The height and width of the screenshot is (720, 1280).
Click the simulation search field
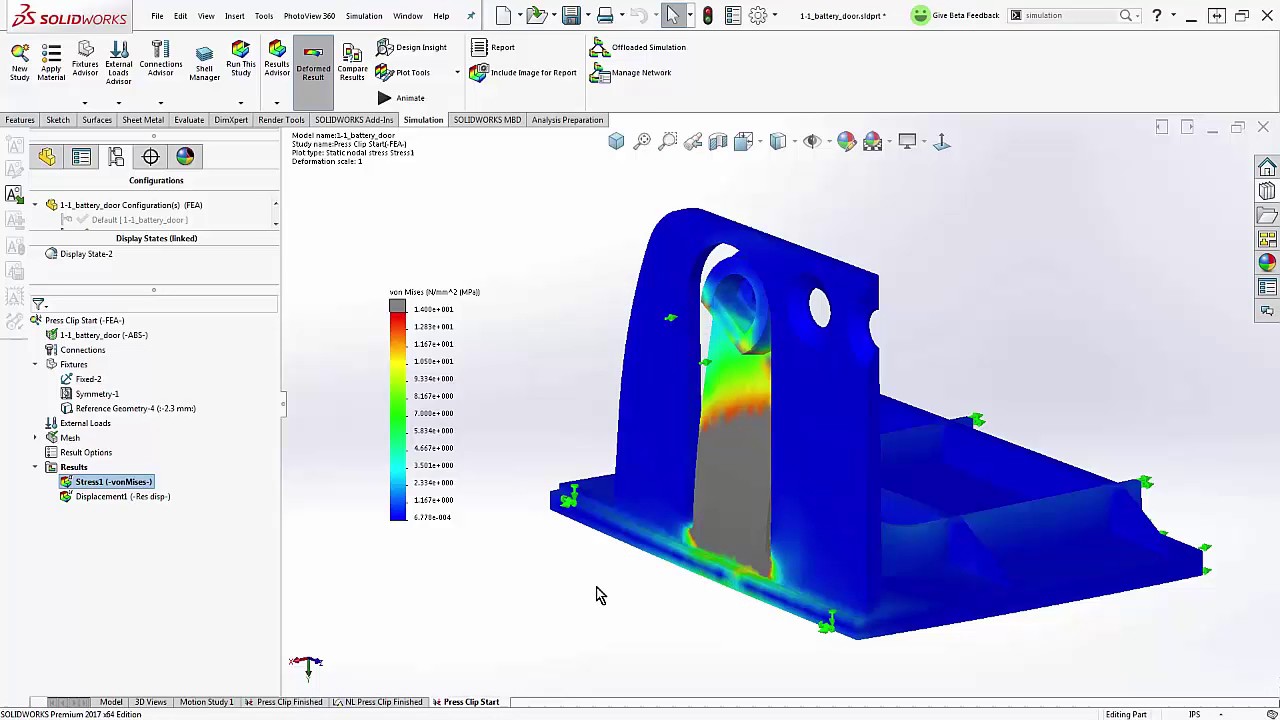point(1072,15)
